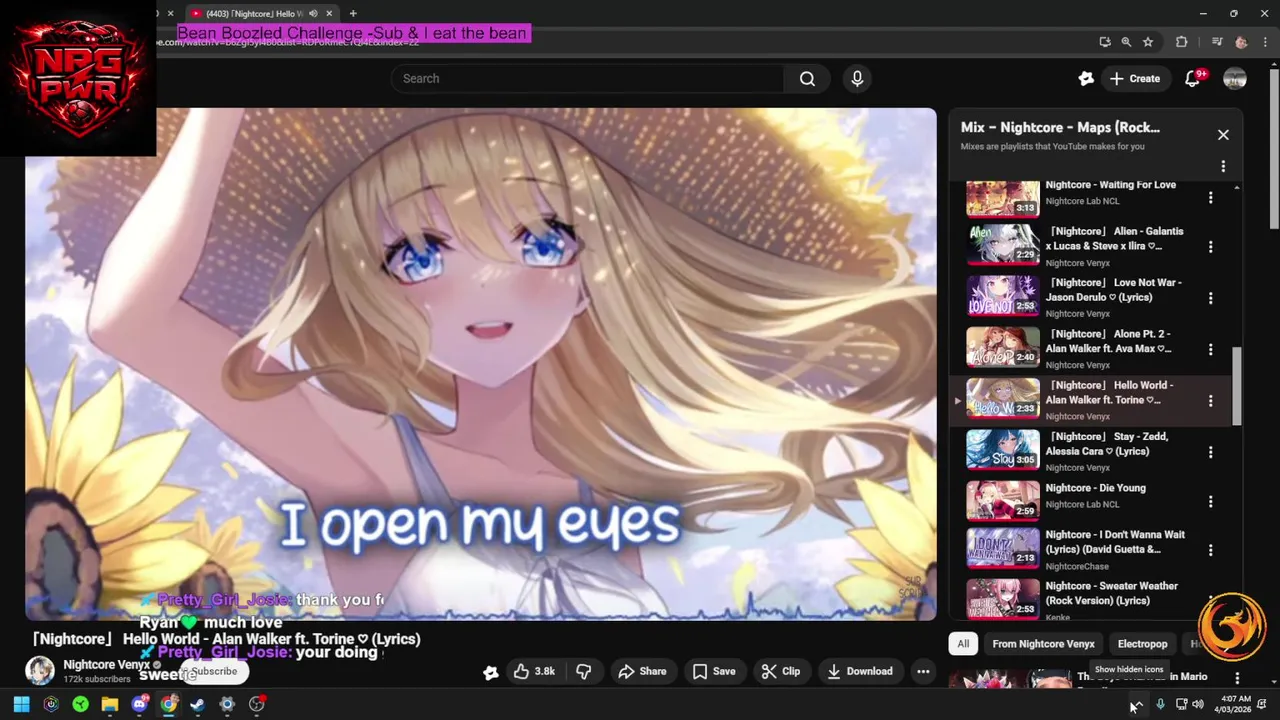
Task: Click the Create button
Action: [1135, 79]
